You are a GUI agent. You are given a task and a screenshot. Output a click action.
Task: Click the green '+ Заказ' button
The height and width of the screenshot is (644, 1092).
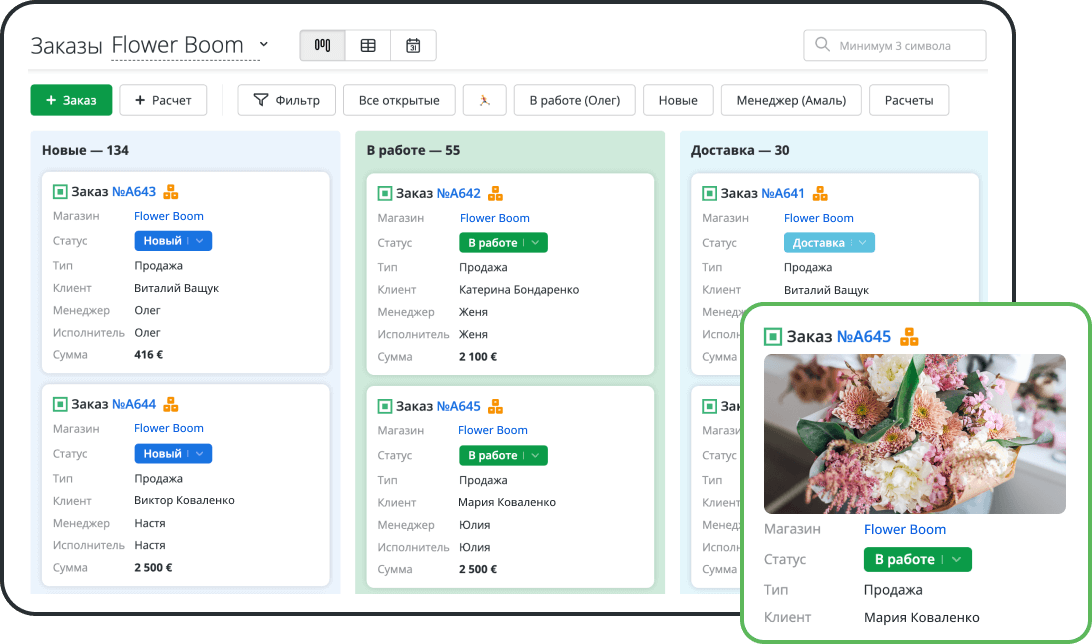(x=71, y=100)
